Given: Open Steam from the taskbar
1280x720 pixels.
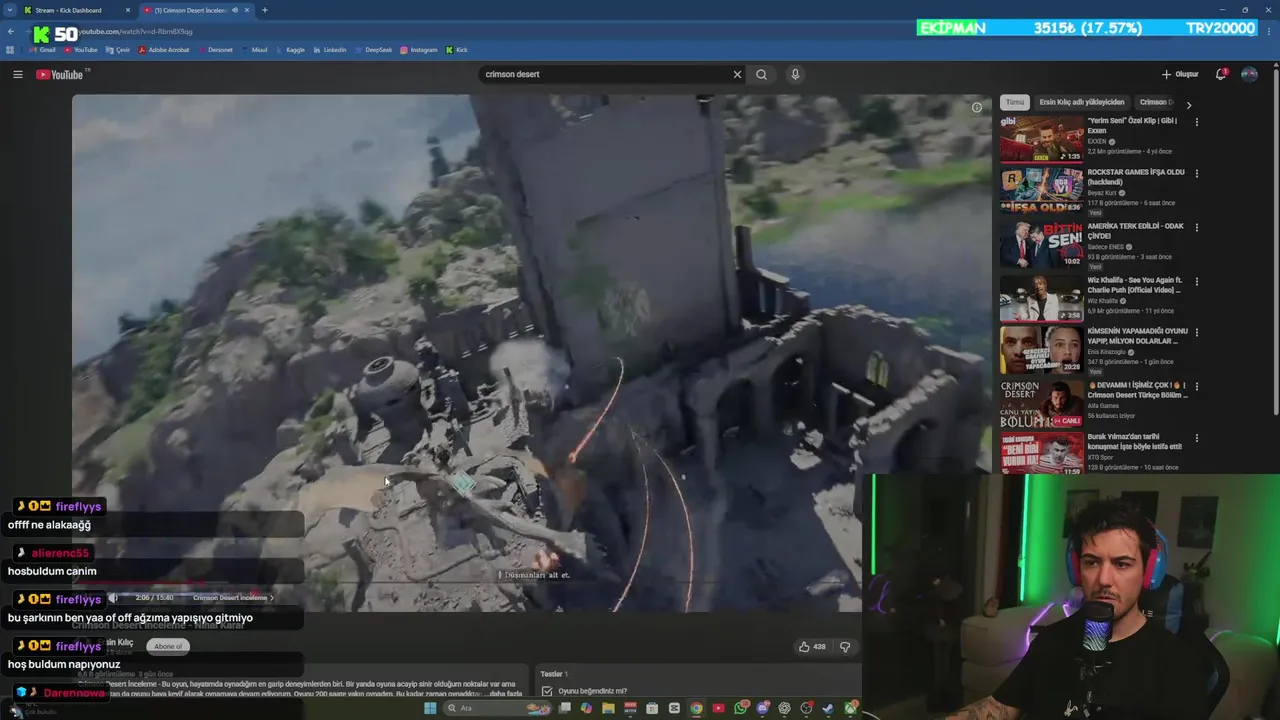Looking at the screenshot, I should tap(828, 708).
